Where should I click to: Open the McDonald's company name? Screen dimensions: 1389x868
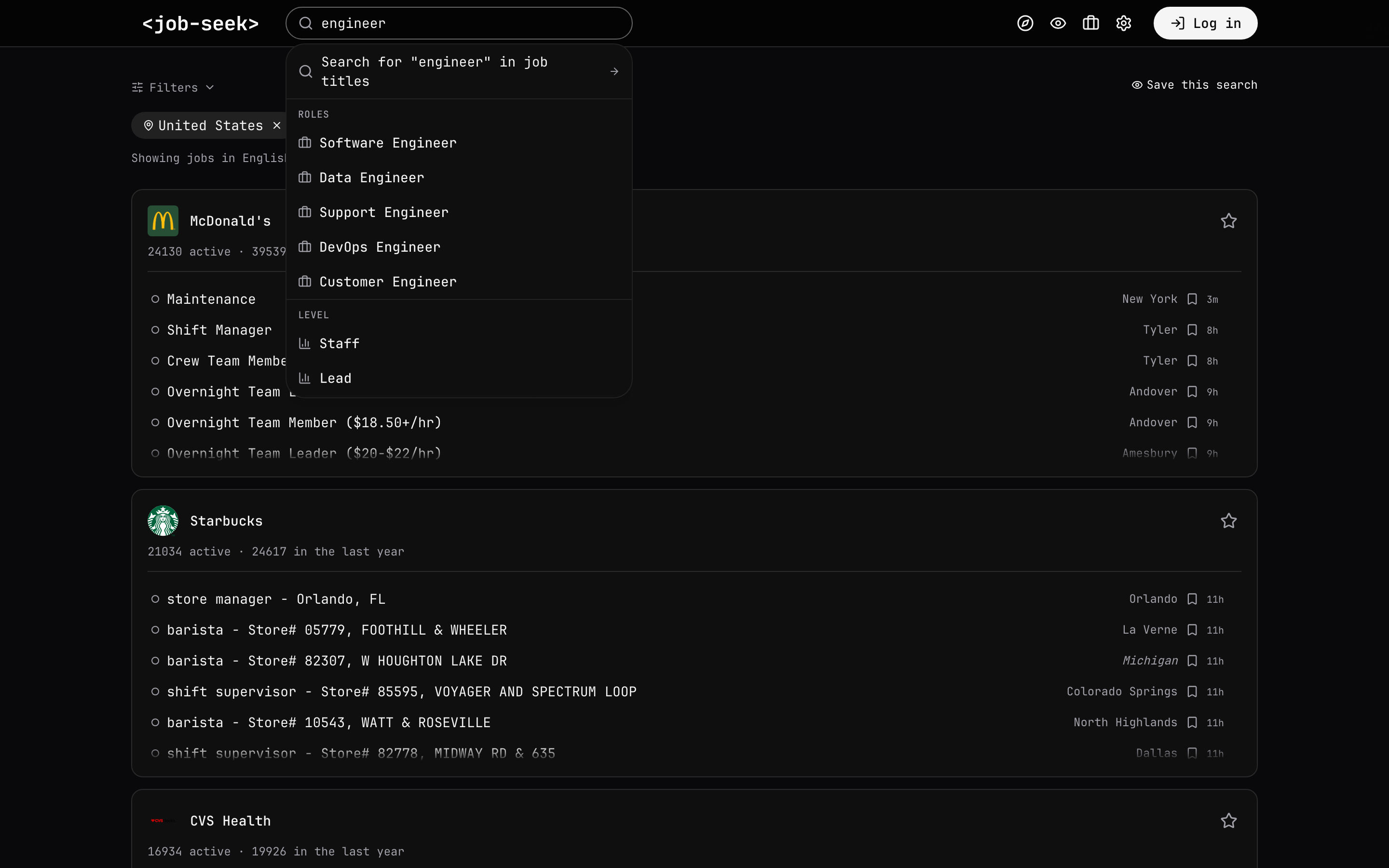point(230,221)
